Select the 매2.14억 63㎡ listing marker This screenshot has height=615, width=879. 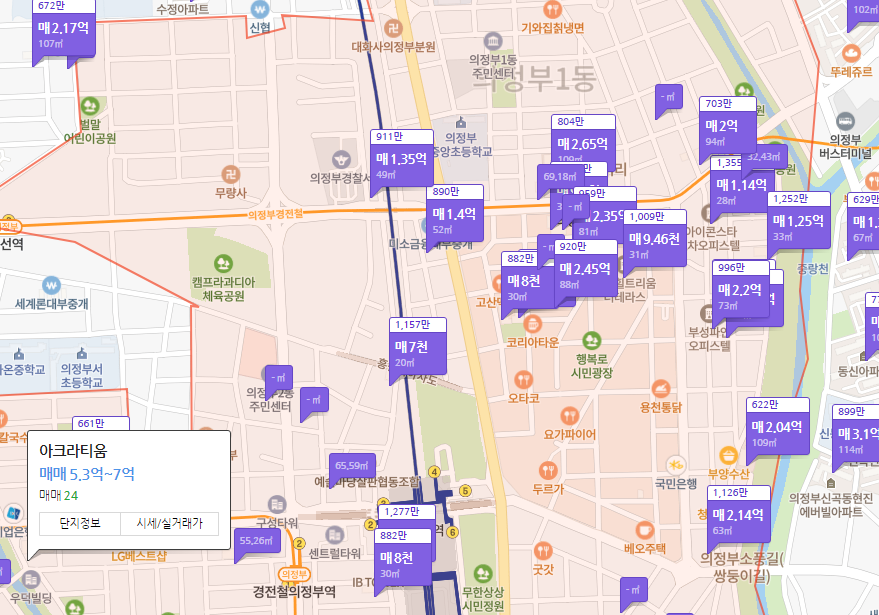click(738, 518)
